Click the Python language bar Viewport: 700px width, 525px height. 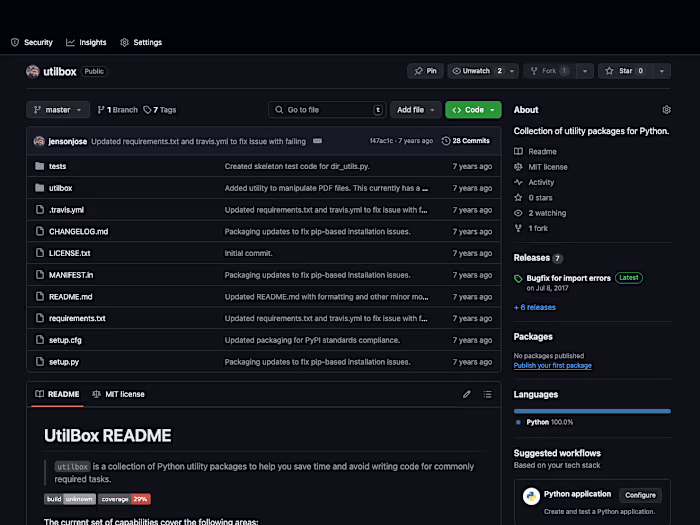click(592, 411)
